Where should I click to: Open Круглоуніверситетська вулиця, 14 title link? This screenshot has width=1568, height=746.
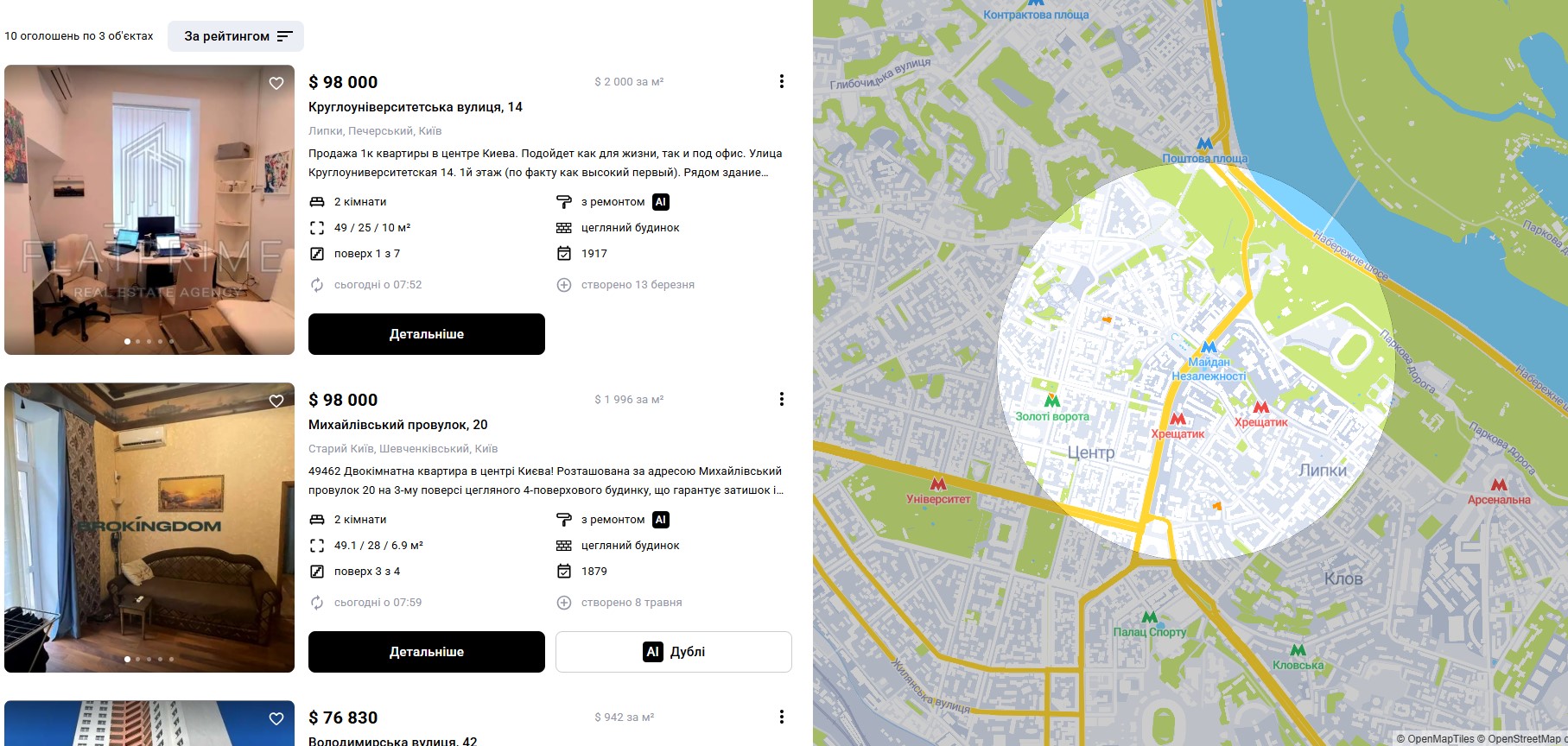coord(416,107)
